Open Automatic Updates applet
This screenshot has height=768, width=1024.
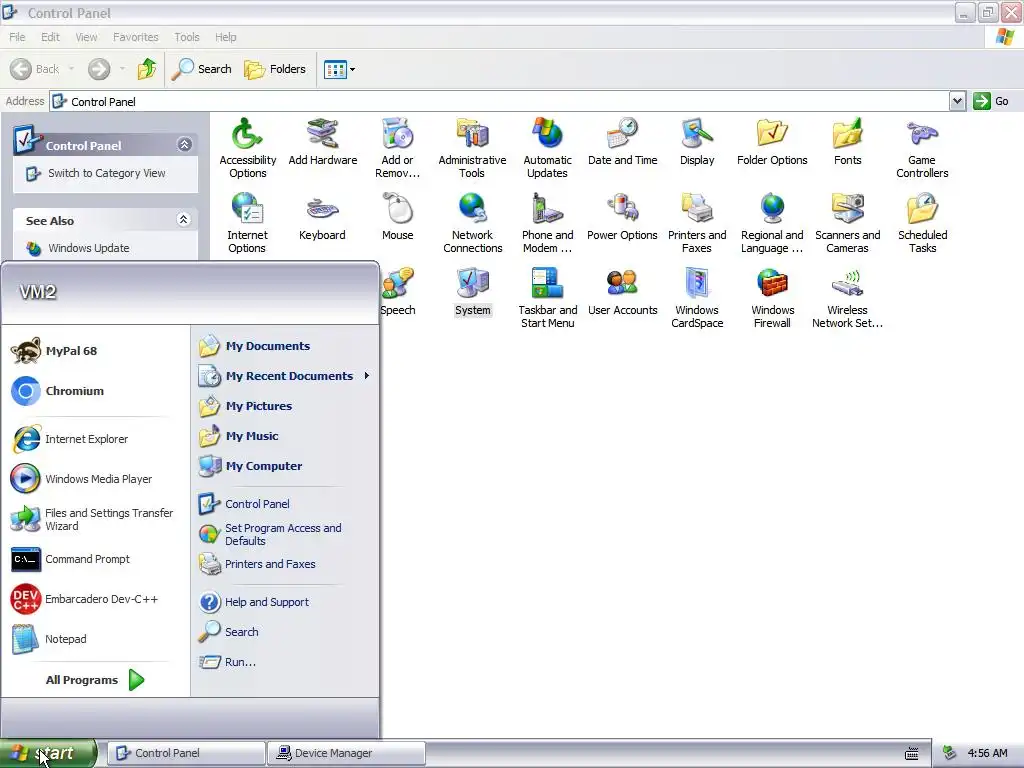click(547, 148)
